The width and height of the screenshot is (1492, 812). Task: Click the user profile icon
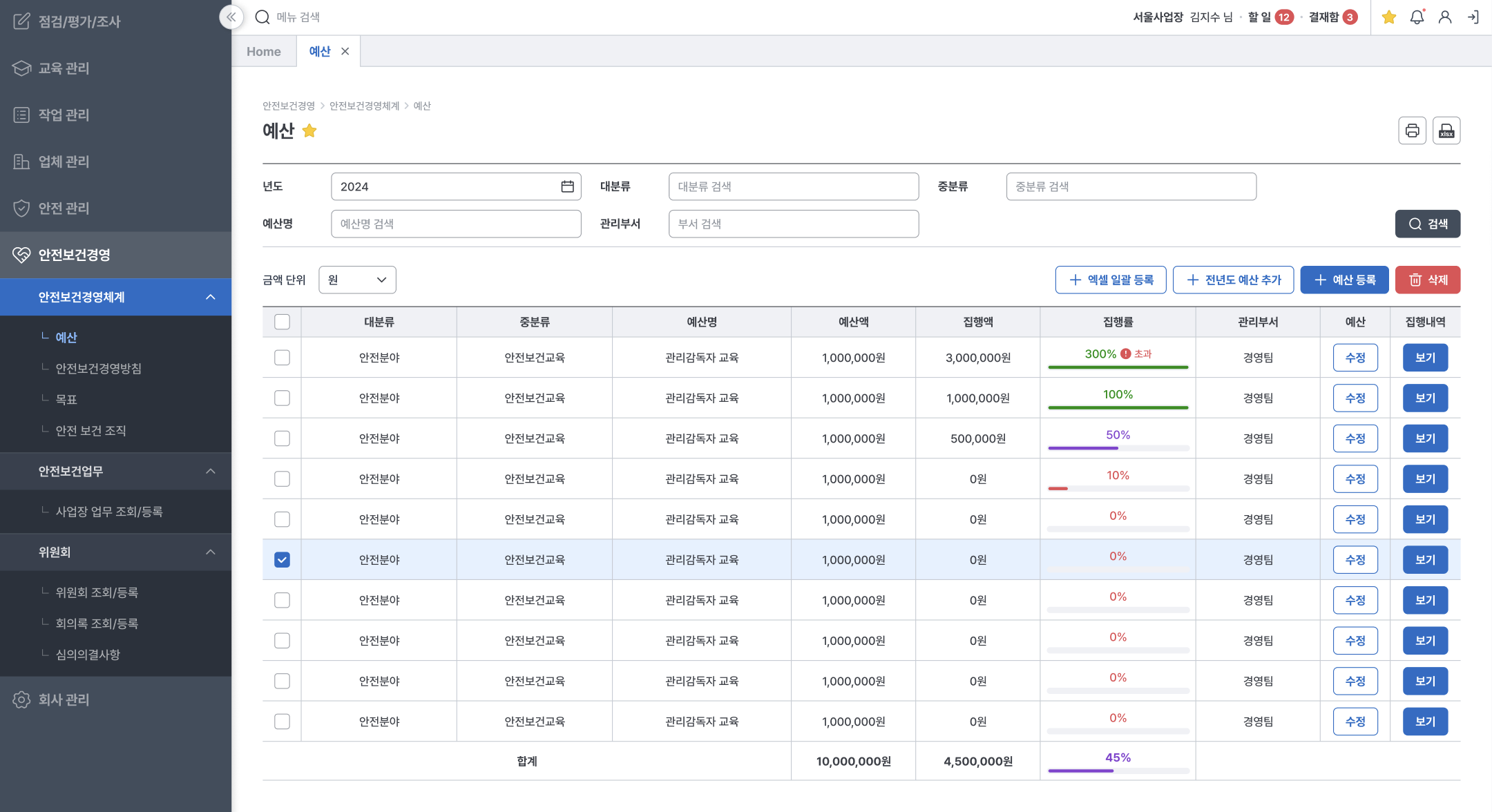pyautogui.click(x=1445, y=17)
